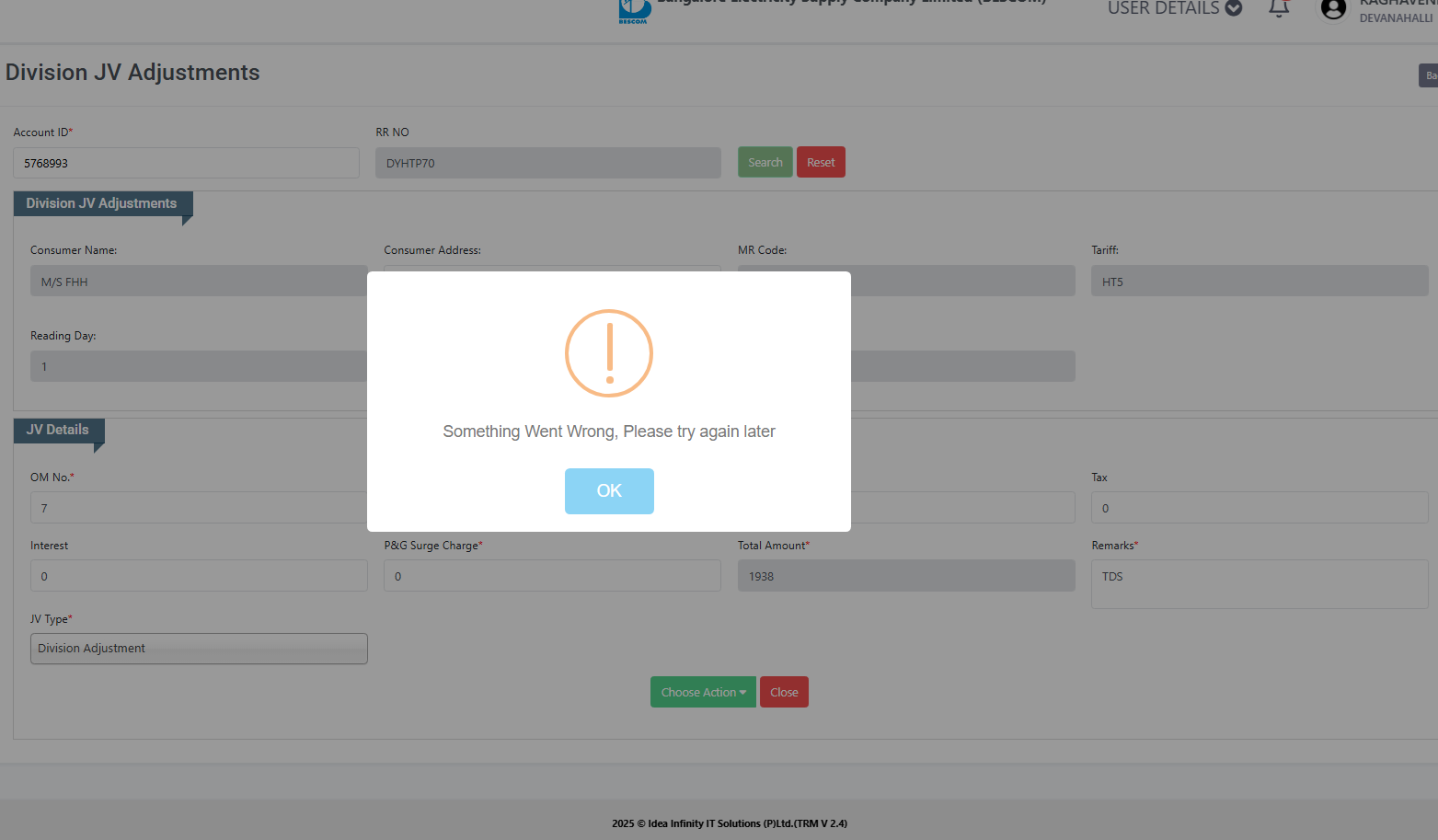Click the Interest input field

(x=199, y=576)
